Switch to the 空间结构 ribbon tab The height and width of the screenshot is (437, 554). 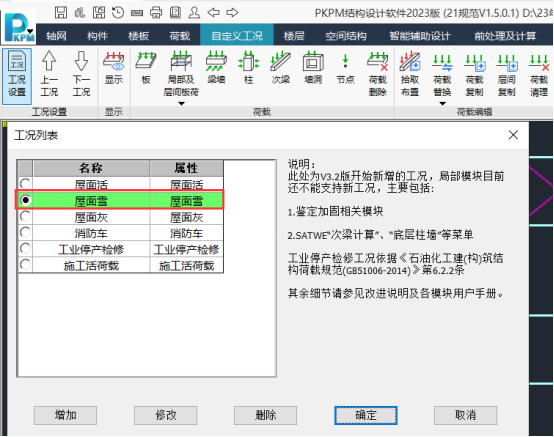pyautogui.click(x=346, y=36)
